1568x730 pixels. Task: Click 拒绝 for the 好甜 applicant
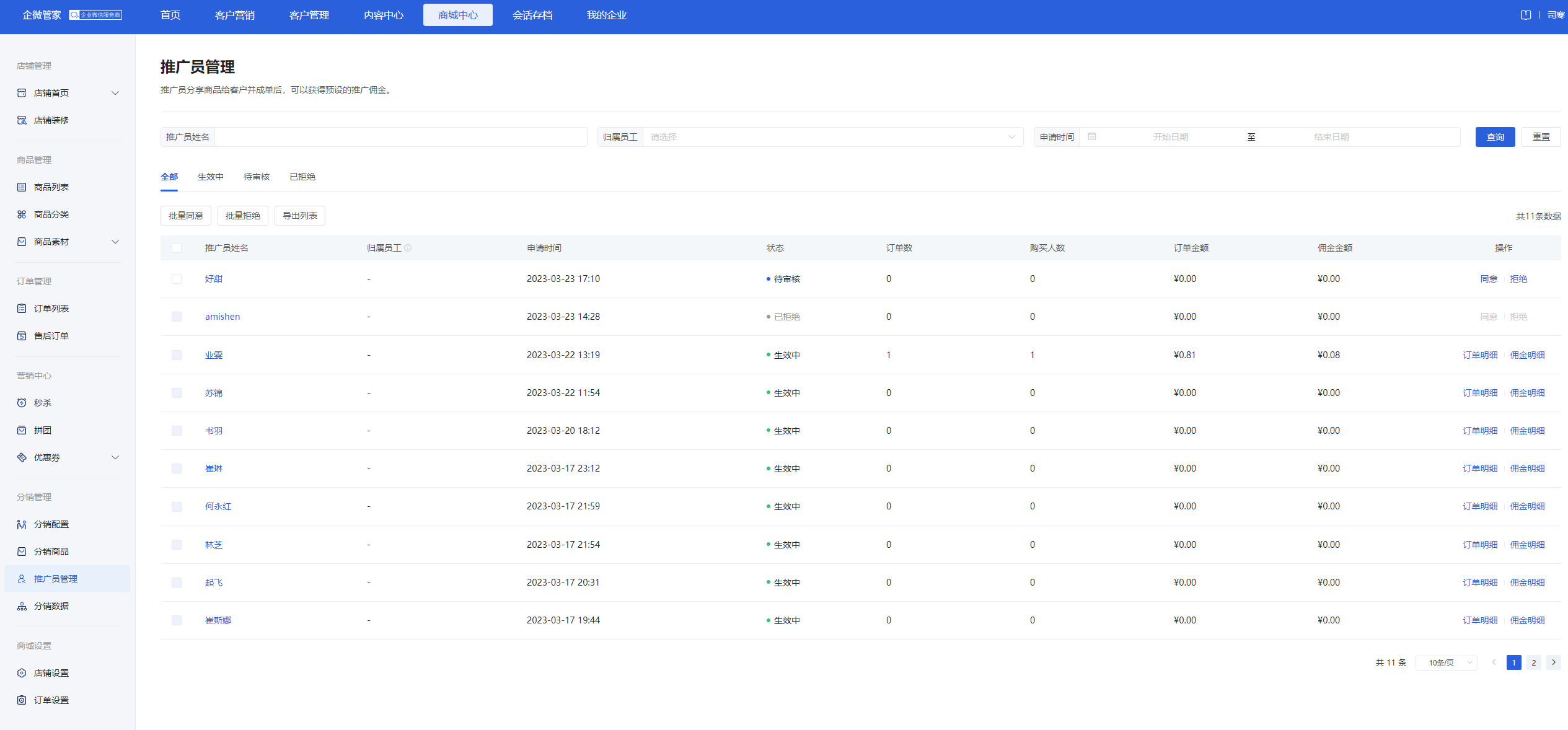point(1518,279)
